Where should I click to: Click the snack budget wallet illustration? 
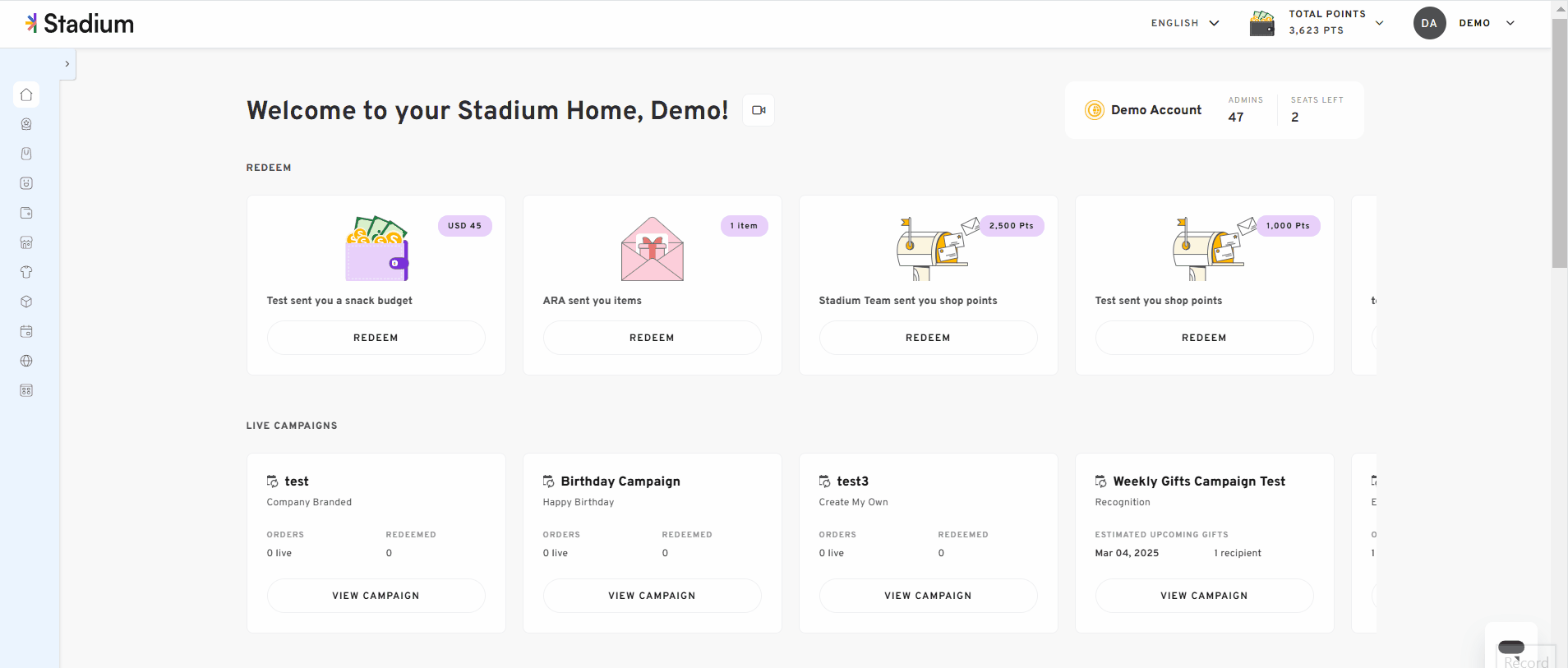pos(376,248)
